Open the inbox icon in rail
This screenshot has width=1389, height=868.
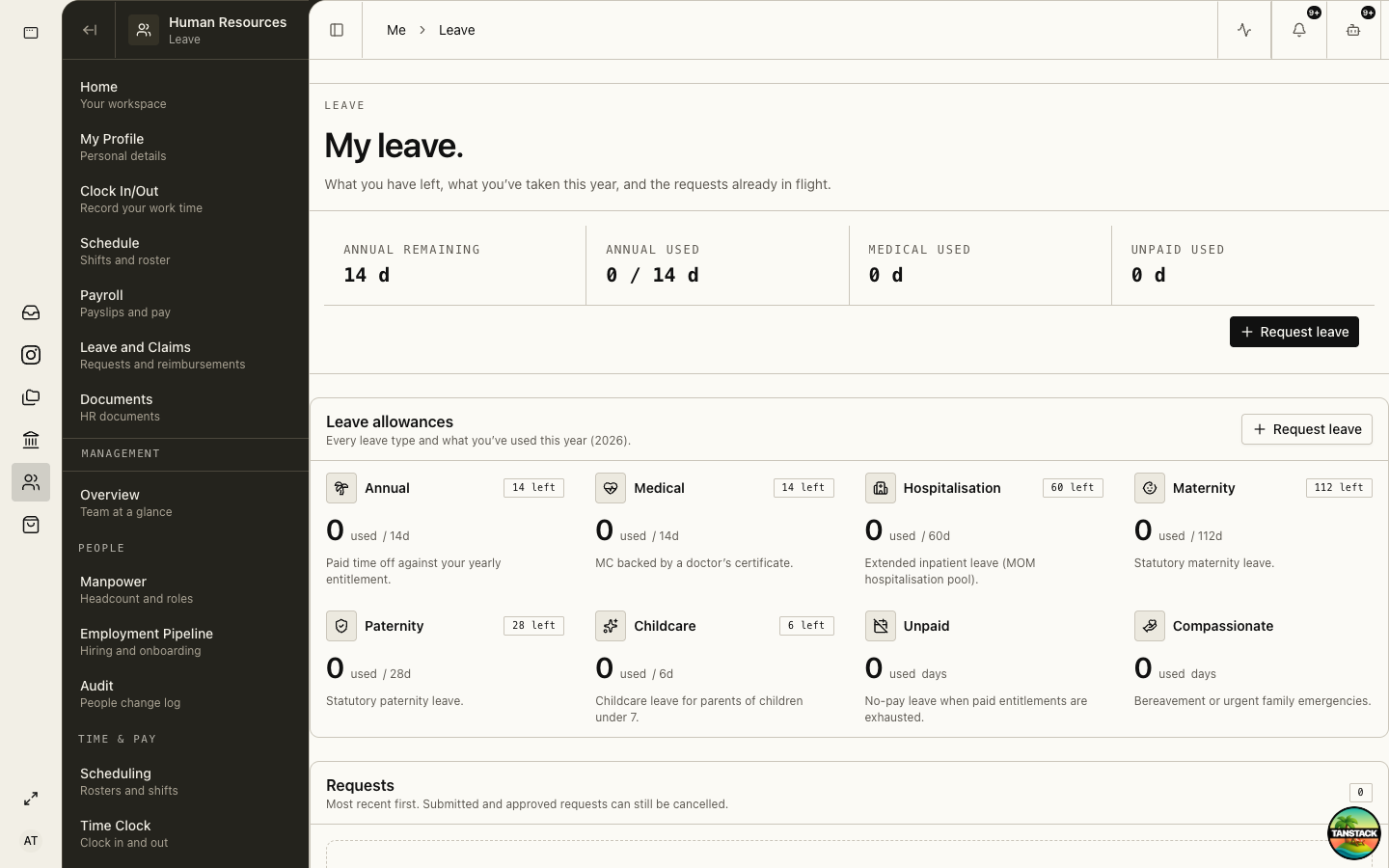click(x=31, y=312)
